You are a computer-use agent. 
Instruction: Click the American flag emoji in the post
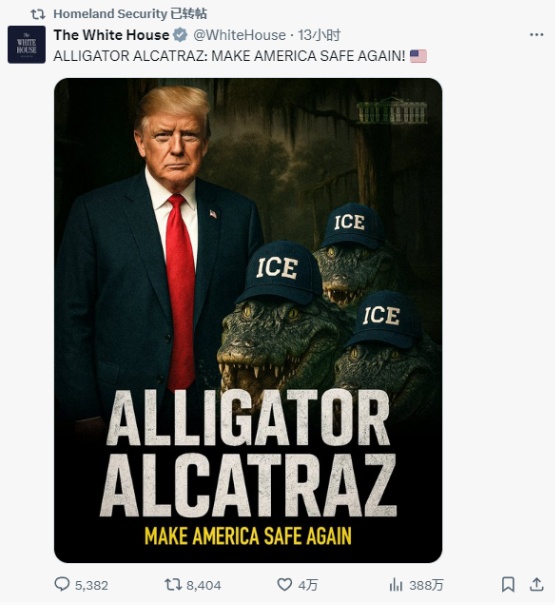coord(418,56)
